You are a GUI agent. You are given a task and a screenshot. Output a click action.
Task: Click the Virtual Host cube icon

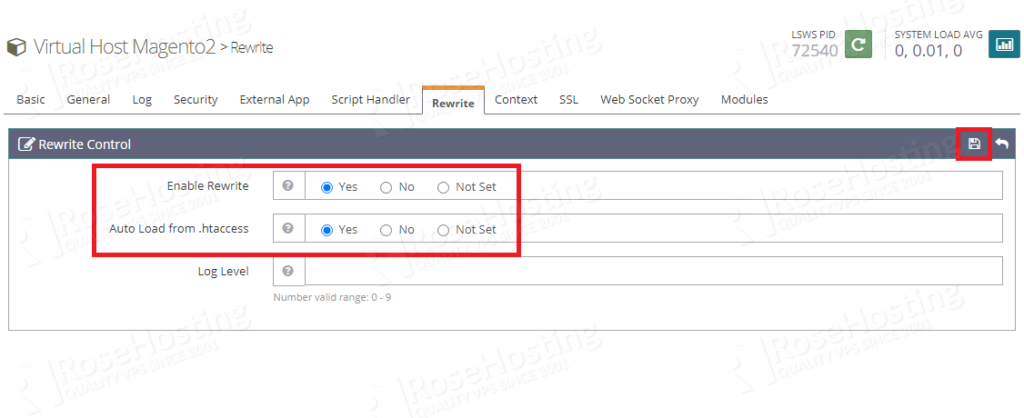17,47
